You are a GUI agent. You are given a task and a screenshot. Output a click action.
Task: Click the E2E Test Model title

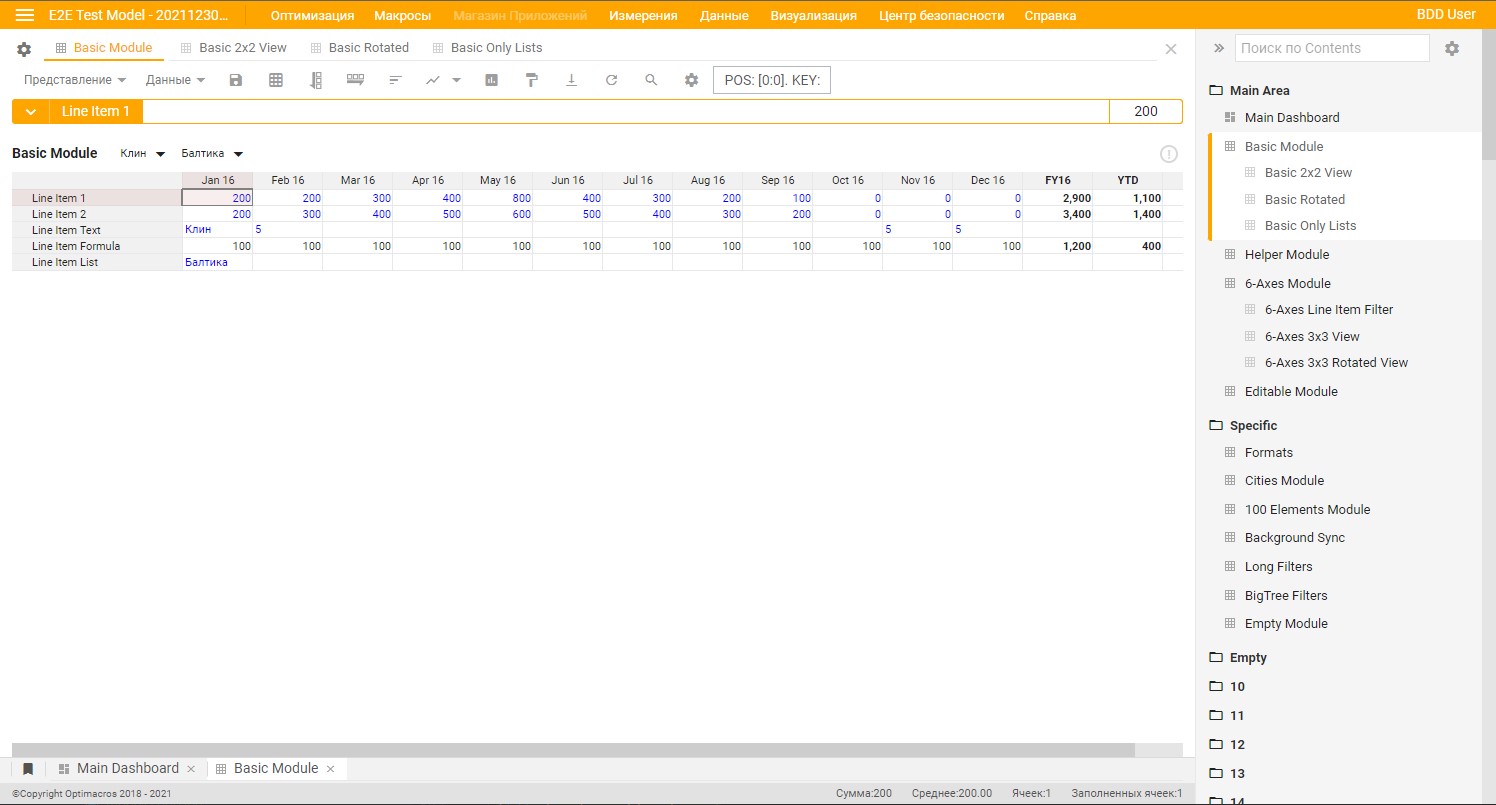coord(139,15)
